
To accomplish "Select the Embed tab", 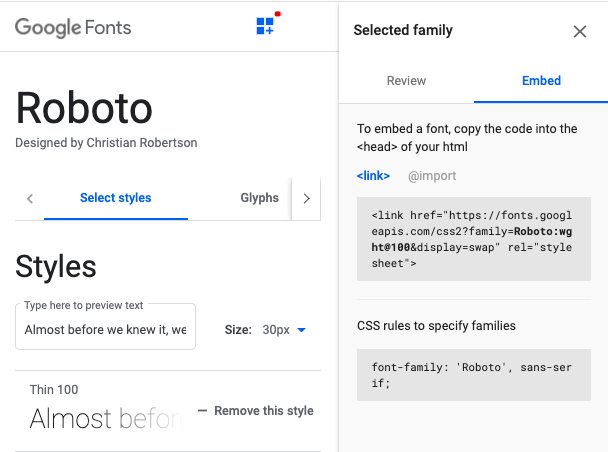I will coord(541,81).
